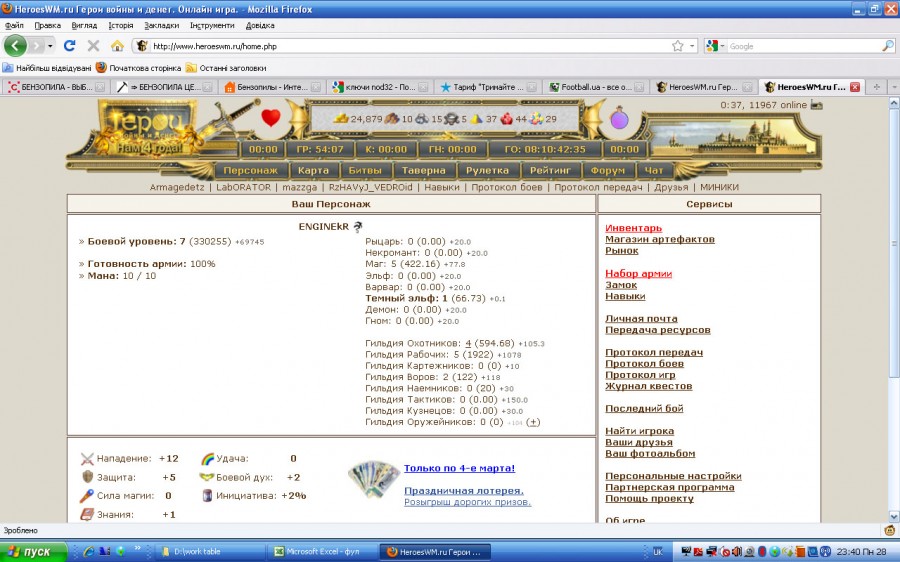Click the crossed swords Нападение icon
Screen dimensions: 900x562
87,459
